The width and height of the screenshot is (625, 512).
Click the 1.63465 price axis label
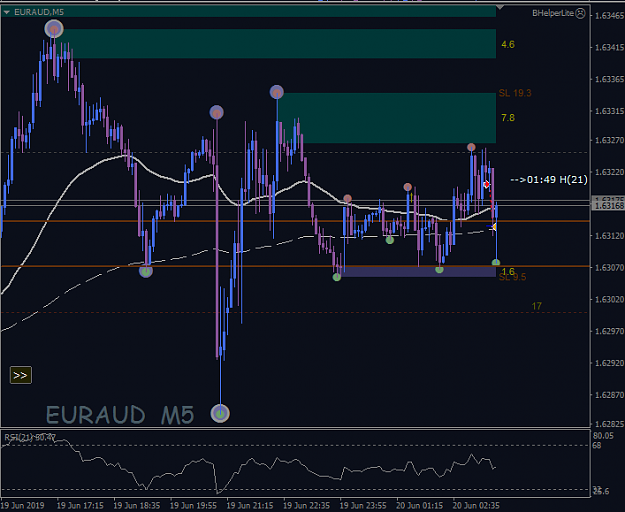pos(609,16)
